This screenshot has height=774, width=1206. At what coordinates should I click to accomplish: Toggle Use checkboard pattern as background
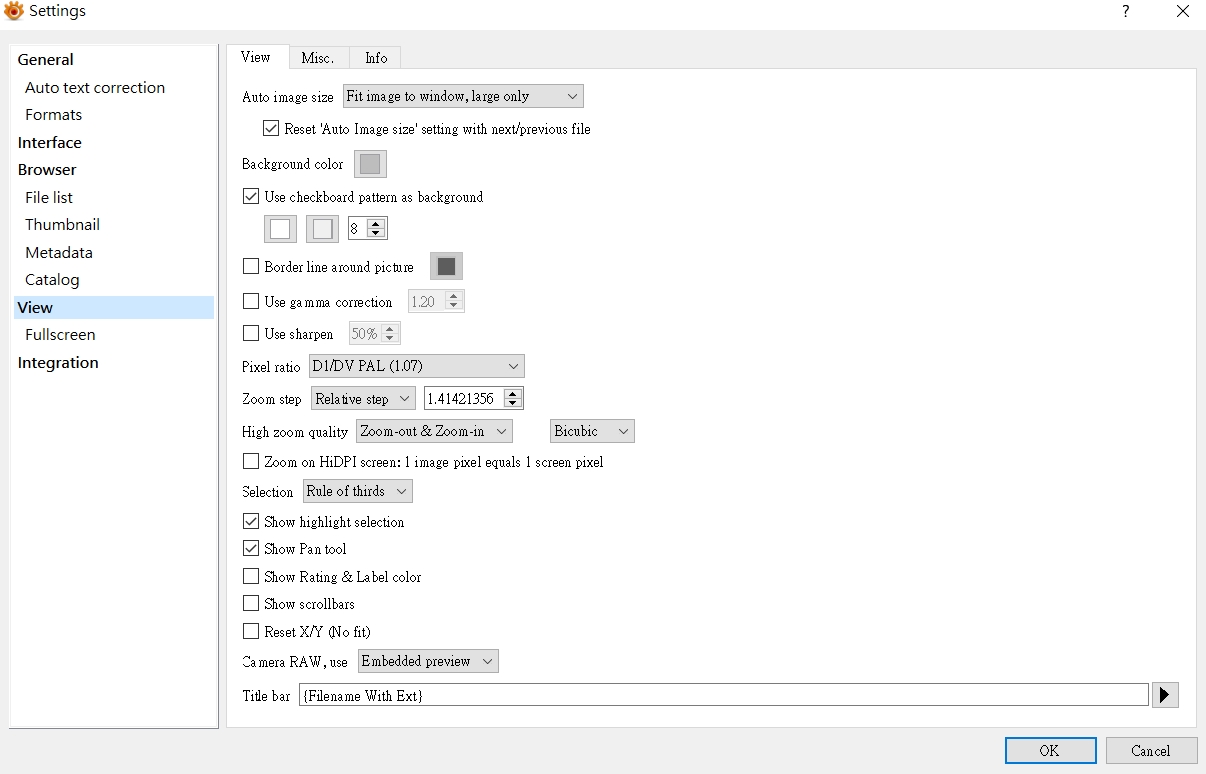tap(251, 197)
